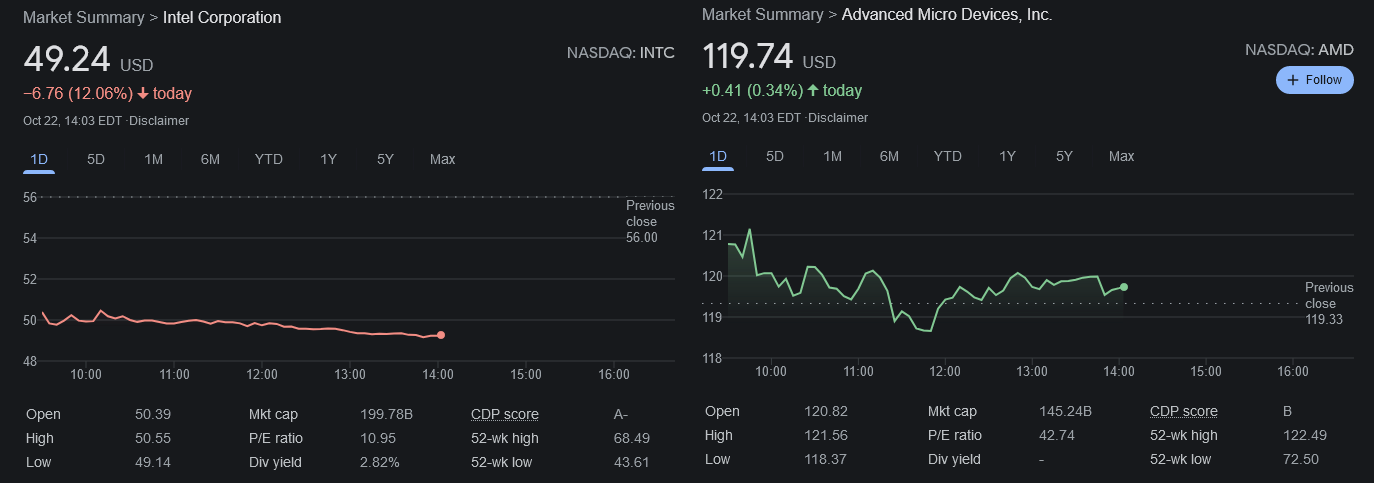This screenshot has height=483, width=1374.
Task: Select the 1M tab in AMD panel
Action: pyautogui.click(x=832, y=156)
